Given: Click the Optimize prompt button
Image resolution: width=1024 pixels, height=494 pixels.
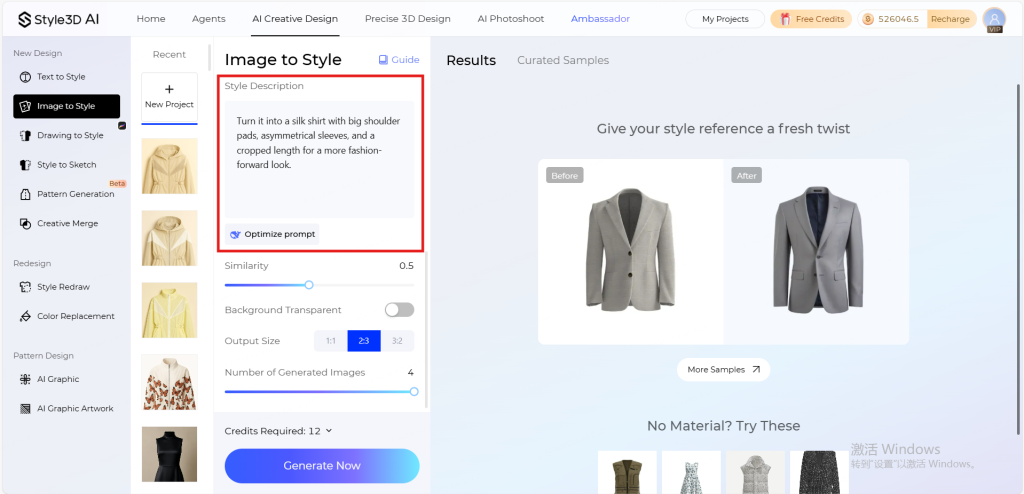Looking at the screenshot, I should [272, 234].
